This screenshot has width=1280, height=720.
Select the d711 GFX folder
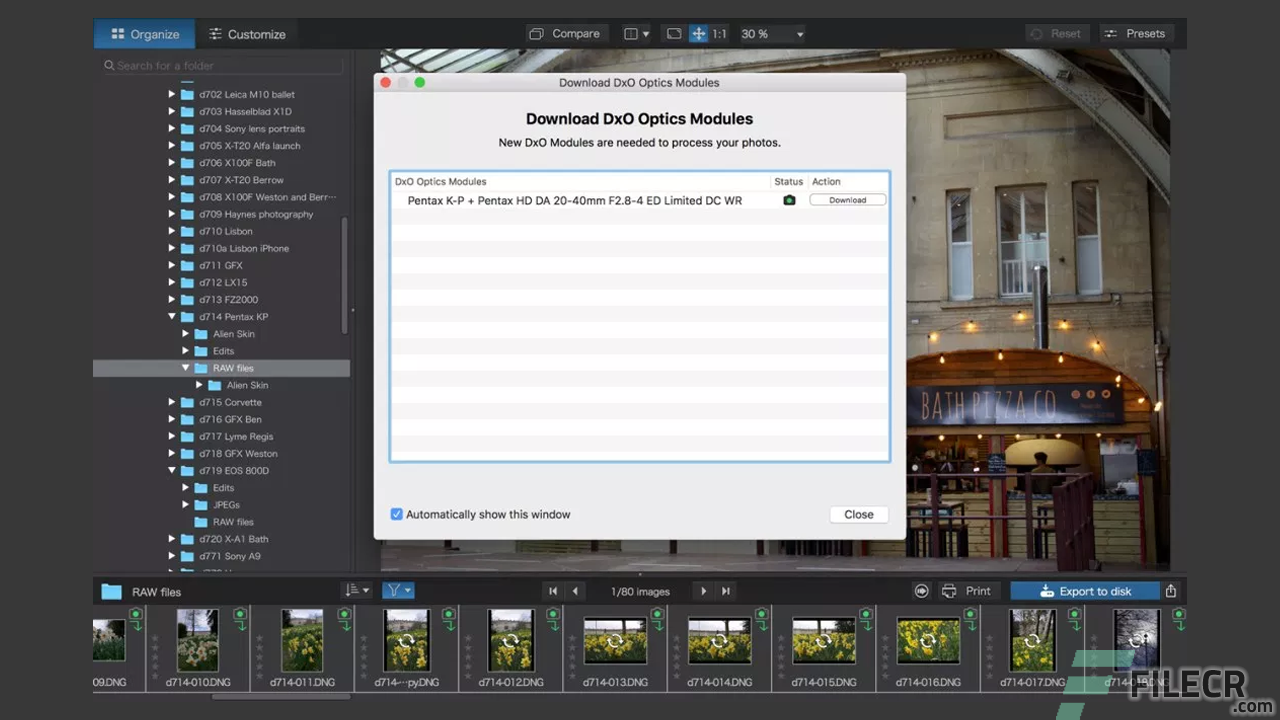(220, 265)
